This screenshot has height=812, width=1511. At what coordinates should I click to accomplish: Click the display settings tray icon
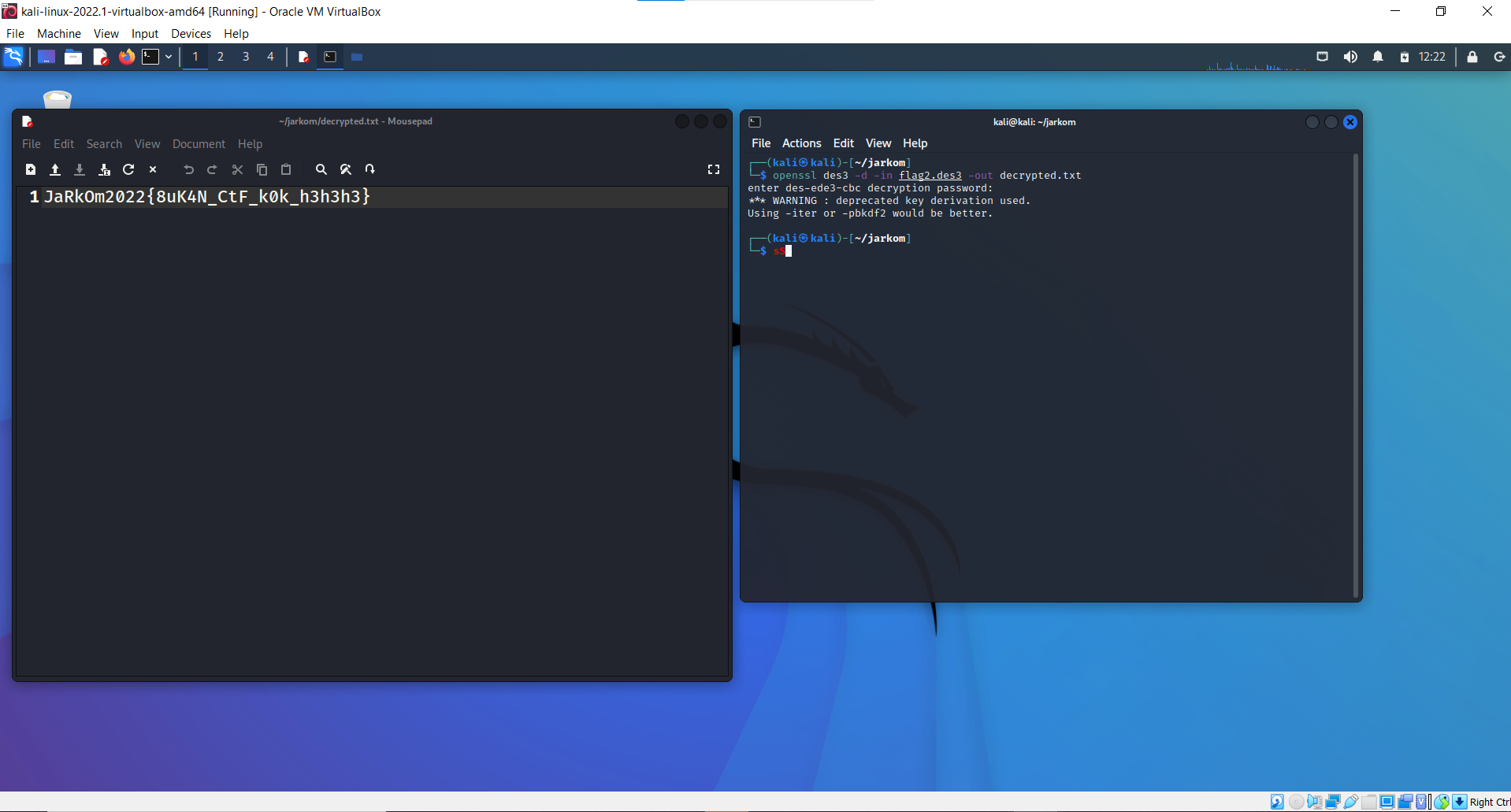coord(1323,57)
